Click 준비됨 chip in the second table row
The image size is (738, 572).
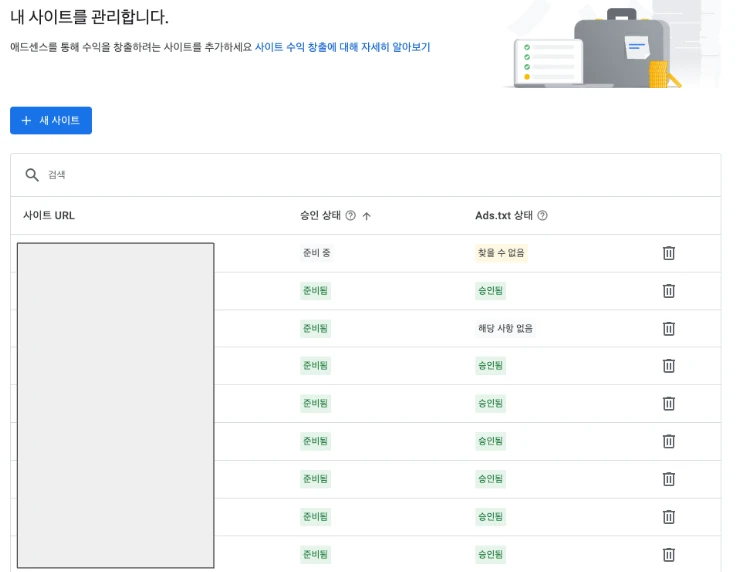click(315, 291)
